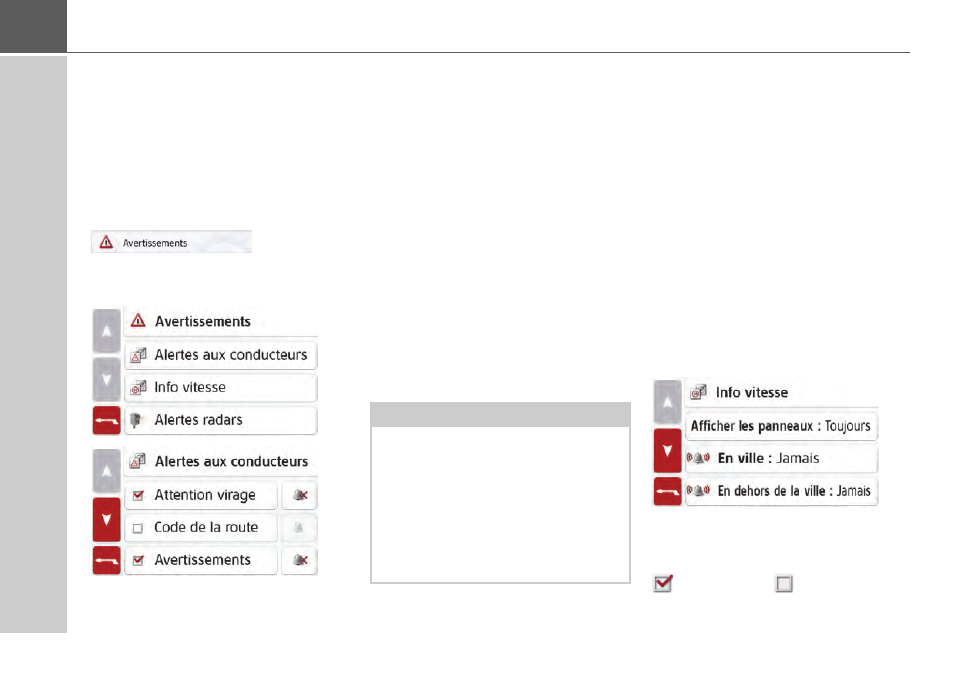The width and height of the screenshot is (954, 673).
Task: Open Alertes aux conducteurs menu entry
Action: click(x=220, y=355)
